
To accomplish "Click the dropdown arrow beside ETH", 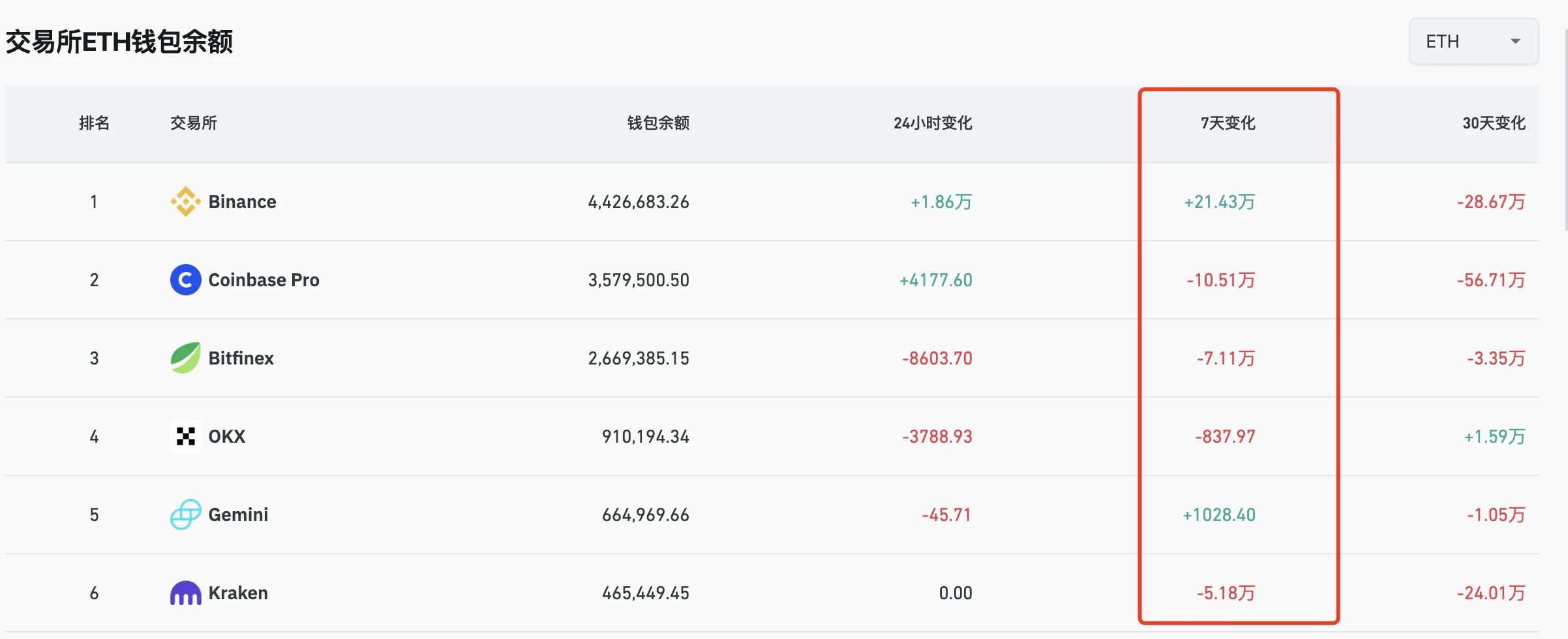I will tap(1516, 41).
